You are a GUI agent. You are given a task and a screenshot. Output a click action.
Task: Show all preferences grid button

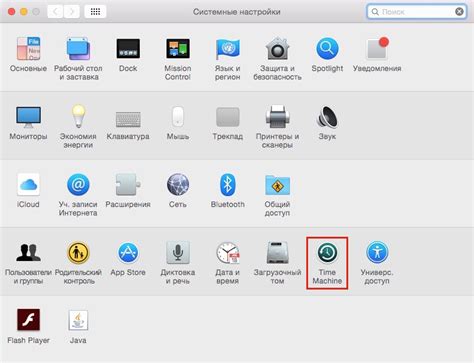[95, 12]
